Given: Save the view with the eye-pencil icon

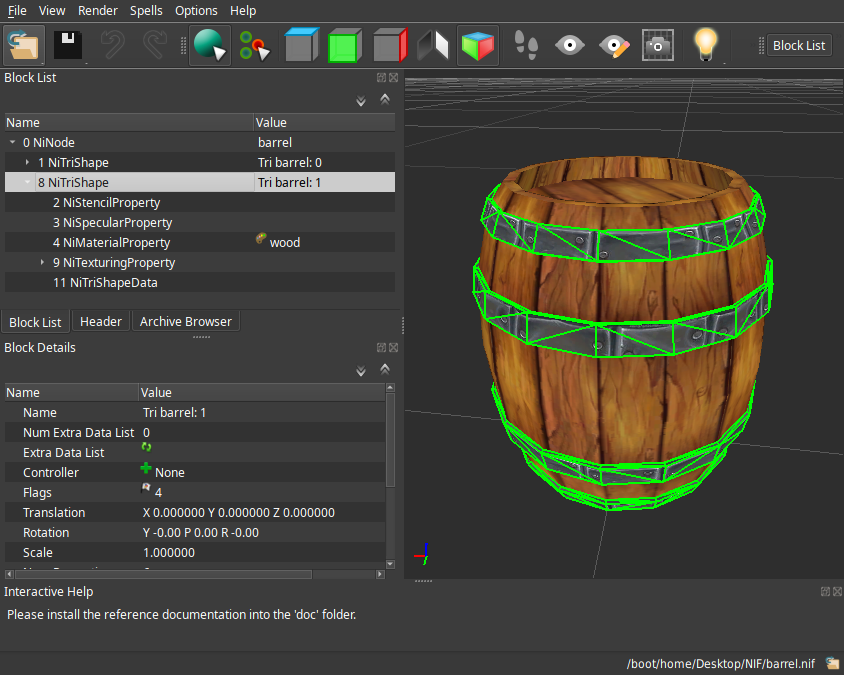Looking at the screenshot, I should pos(614,45).
